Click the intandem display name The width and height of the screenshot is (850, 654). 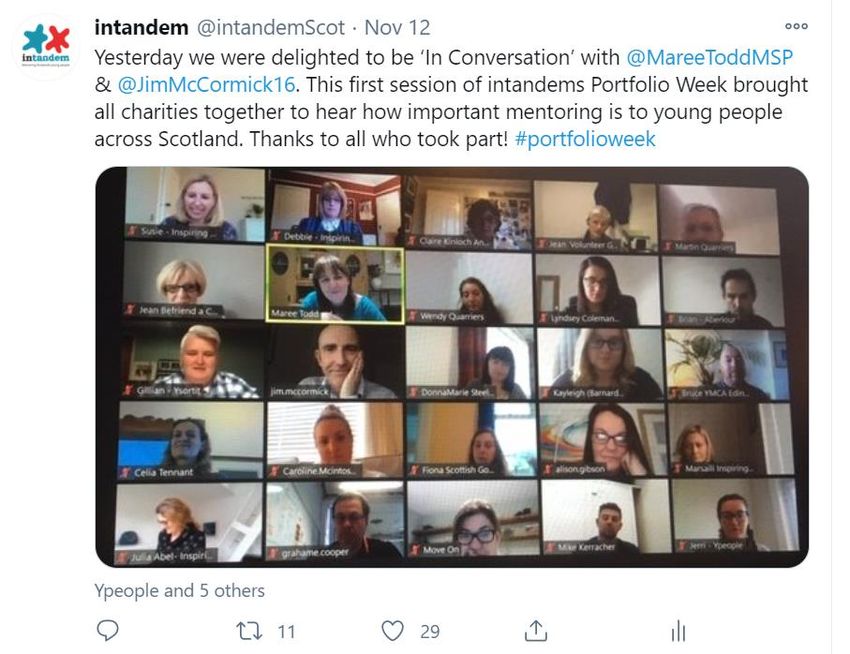pos(141,27)
